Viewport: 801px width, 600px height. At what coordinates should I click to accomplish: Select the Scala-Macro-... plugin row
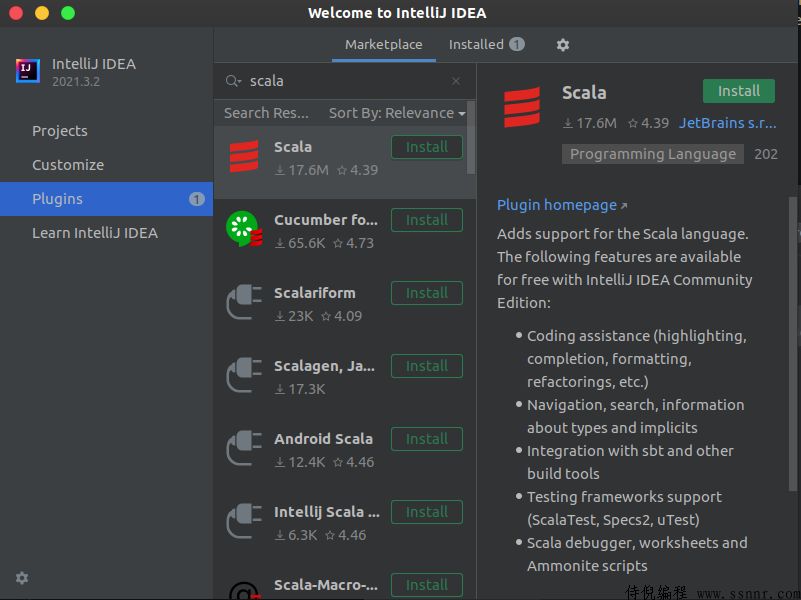click(x=345, y=583)
